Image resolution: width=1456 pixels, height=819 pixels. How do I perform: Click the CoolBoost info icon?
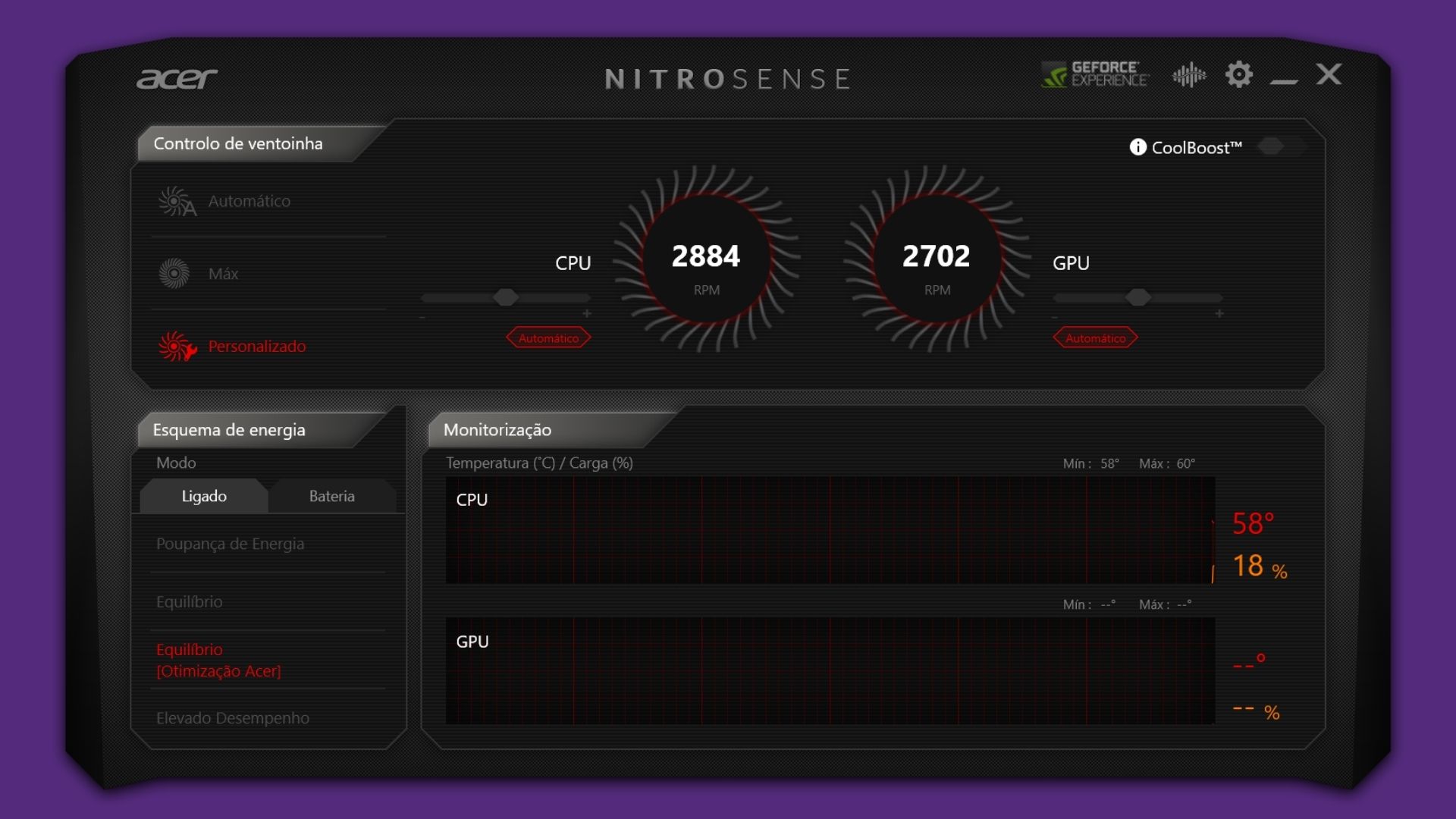(x=1137, y=147)
